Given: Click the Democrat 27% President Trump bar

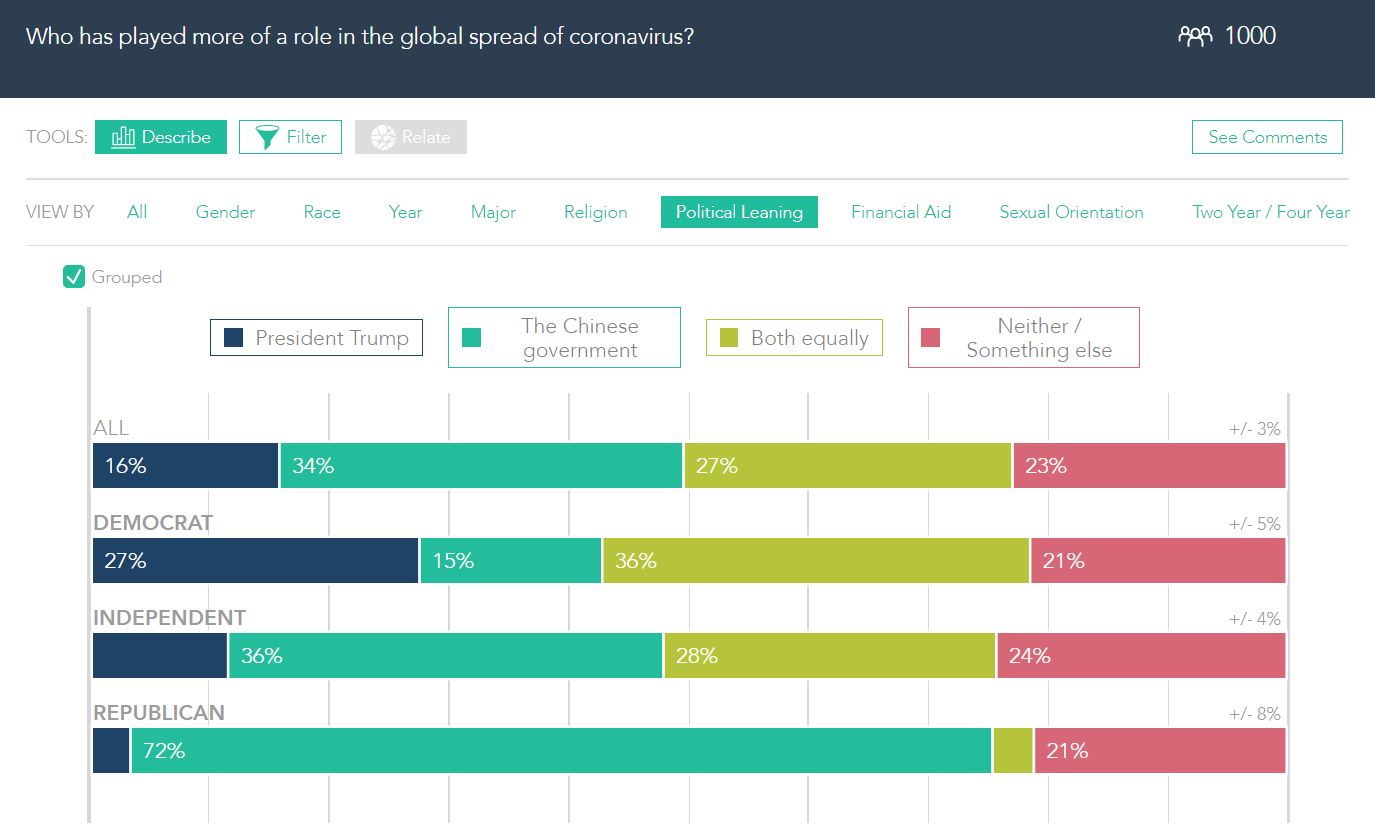Looking at the screenshot, I should [x=255, y=561].
